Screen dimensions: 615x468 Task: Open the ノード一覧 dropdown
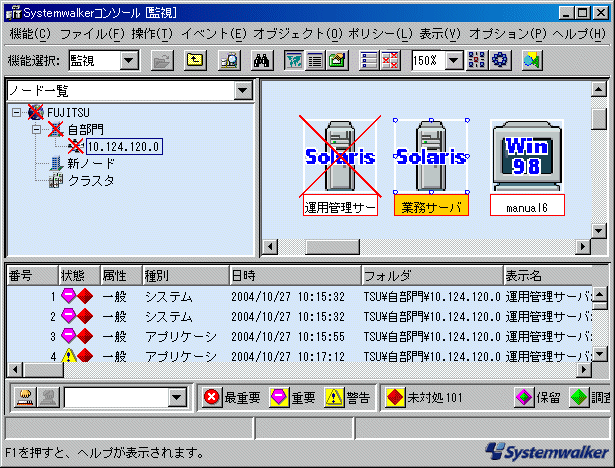click(243, 91)
